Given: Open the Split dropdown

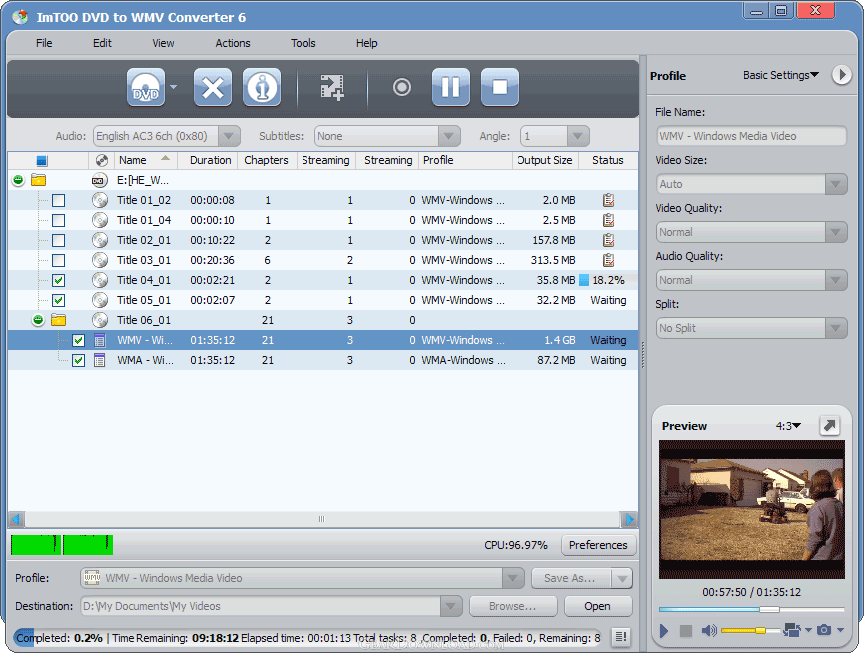Looking at the screenshot, I should coord(836,328).
